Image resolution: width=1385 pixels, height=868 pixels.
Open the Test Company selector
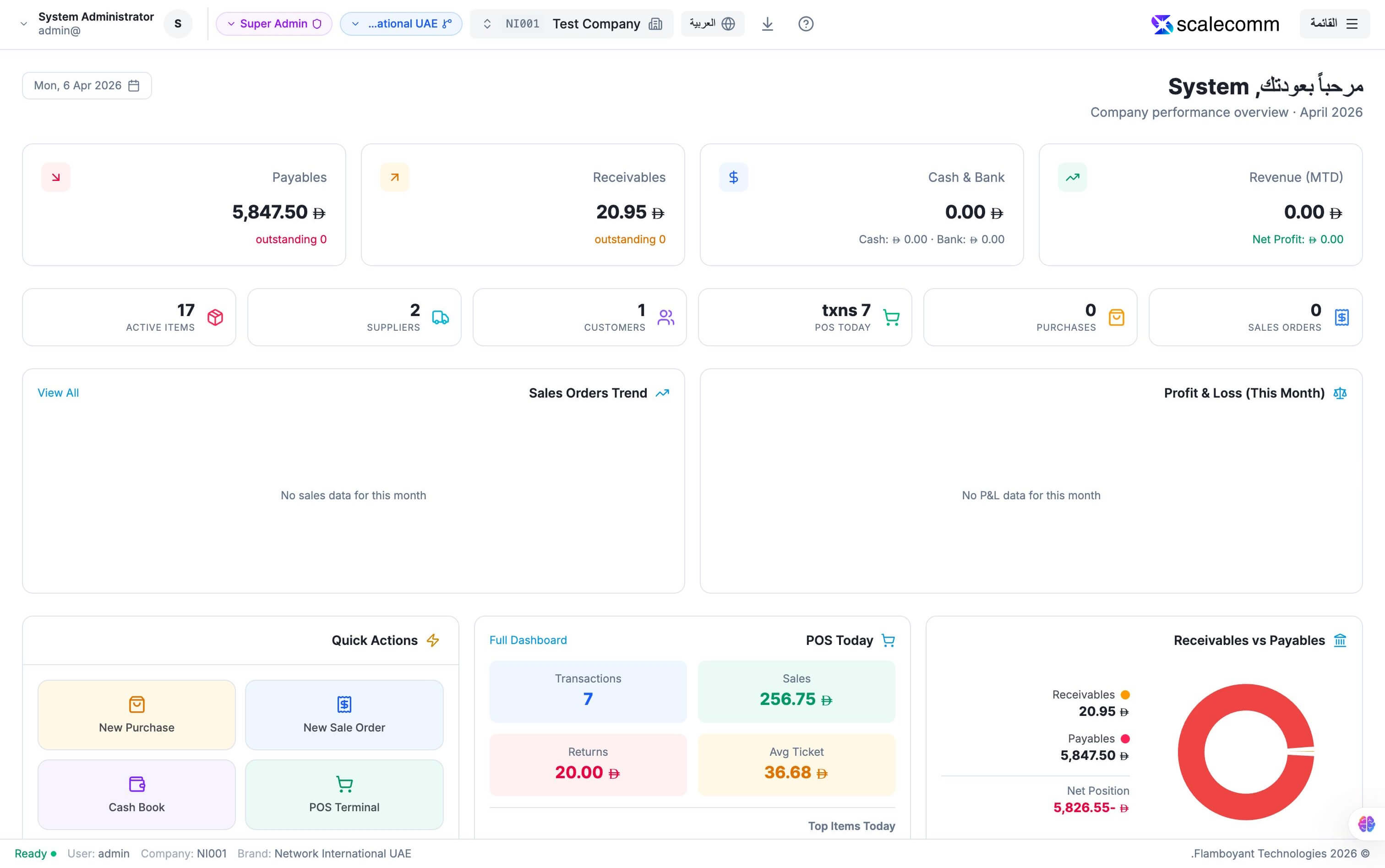pos(571,23)
